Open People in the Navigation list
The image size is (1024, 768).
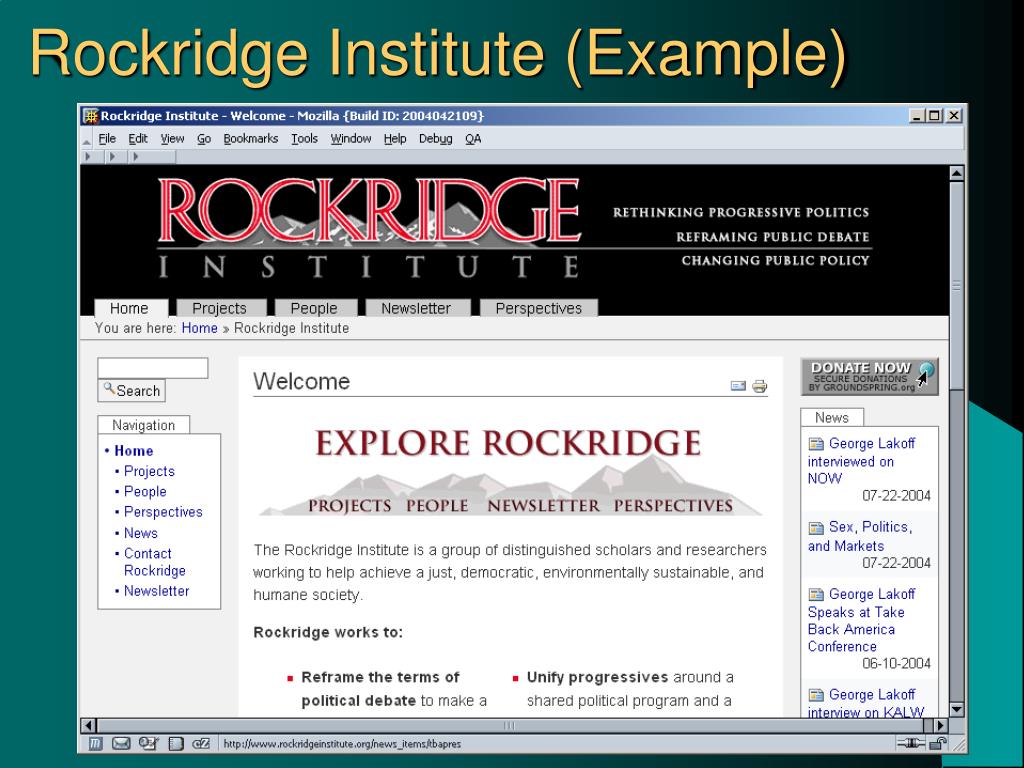point(145,491)
